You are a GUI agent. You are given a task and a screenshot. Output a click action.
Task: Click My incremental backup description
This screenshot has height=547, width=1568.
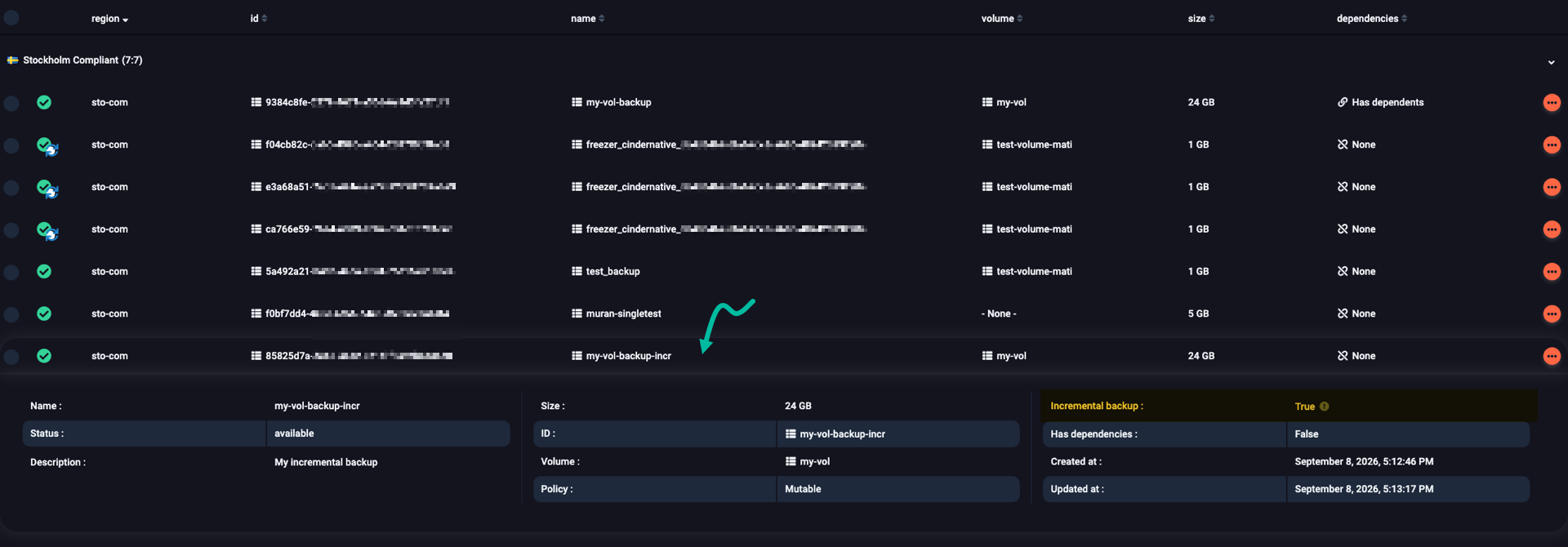pyautogui.click(x=326, y=462)
